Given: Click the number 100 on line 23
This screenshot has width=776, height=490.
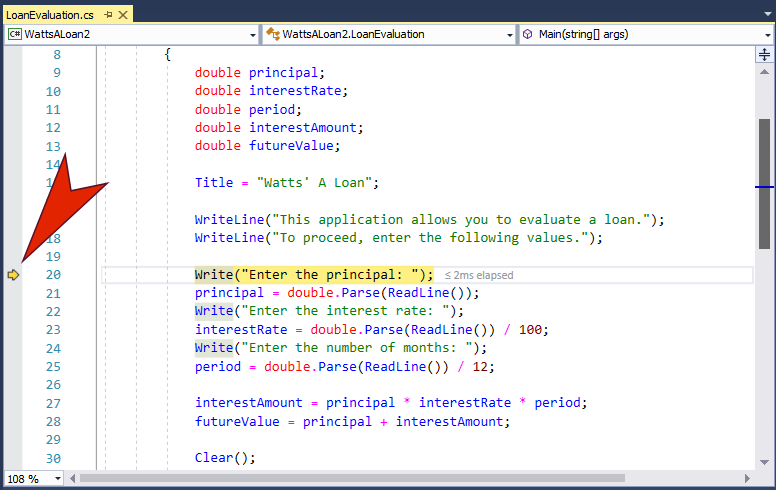Looking at the screenshot, I should point(531,329).
